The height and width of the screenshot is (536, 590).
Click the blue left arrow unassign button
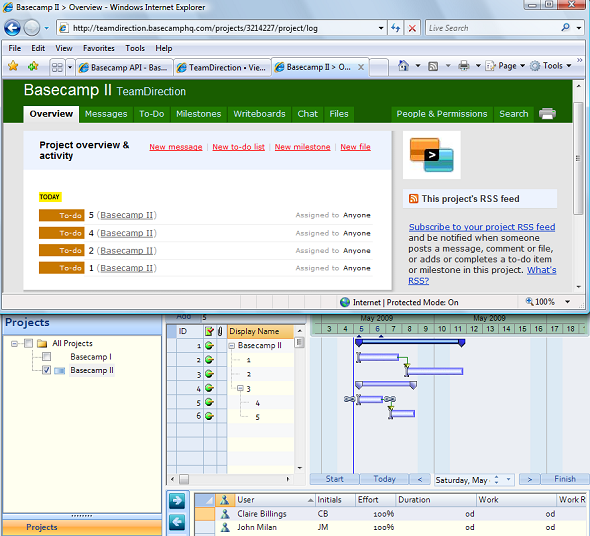point(177,522)
